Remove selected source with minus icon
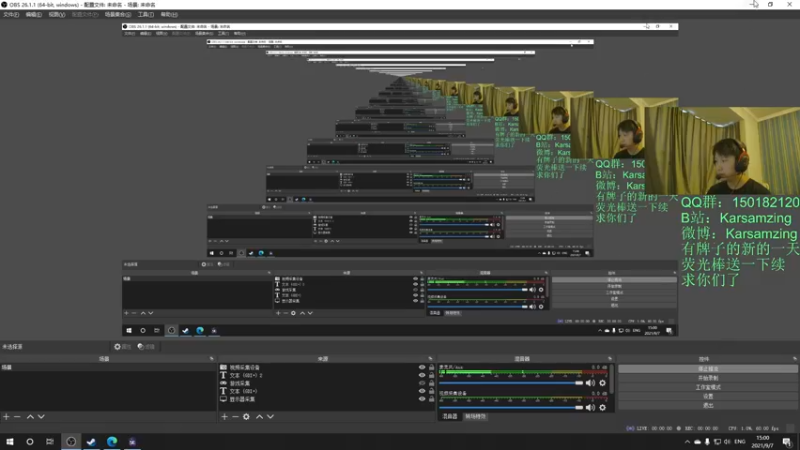Image resolution: width=800 pixels, height=450 pixels. tap(235, 417)
